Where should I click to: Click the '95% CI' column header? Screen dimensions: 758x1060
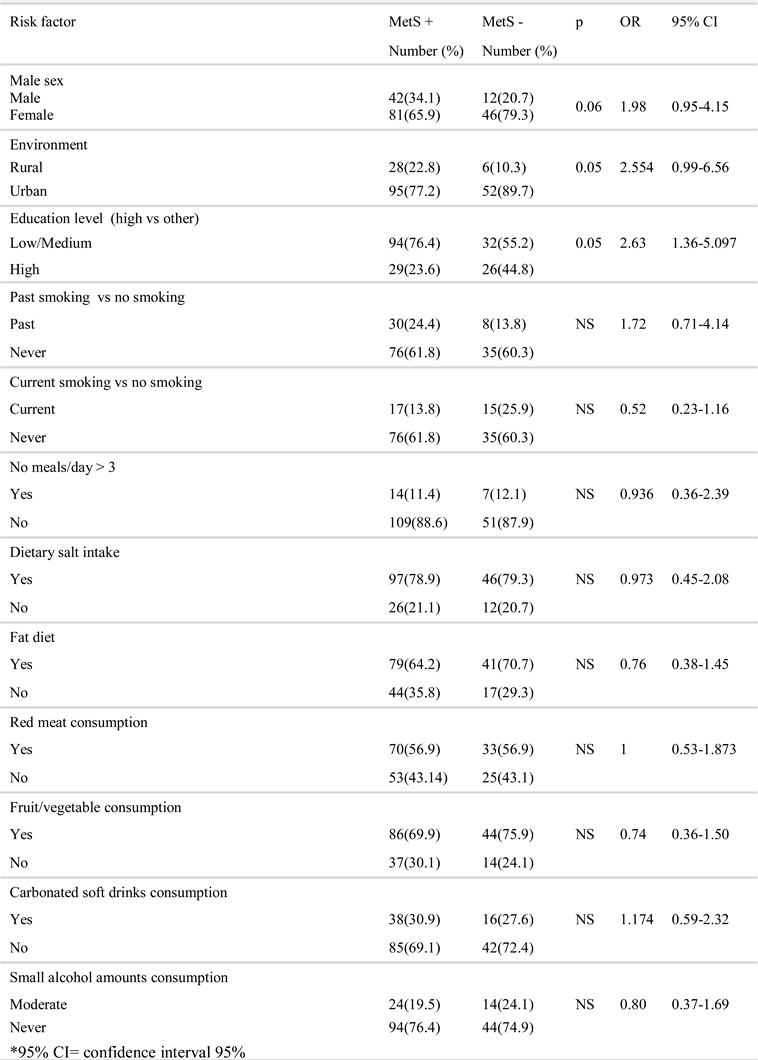pos(691,22)
